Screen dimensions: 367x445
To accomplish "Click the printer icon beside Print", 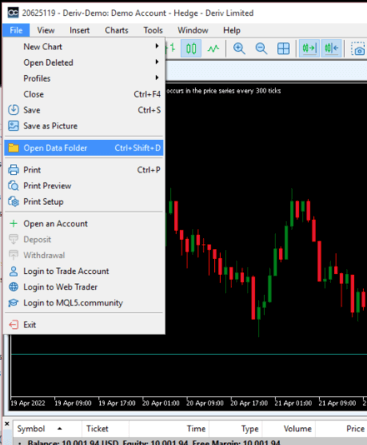I will tap(13, 170).
